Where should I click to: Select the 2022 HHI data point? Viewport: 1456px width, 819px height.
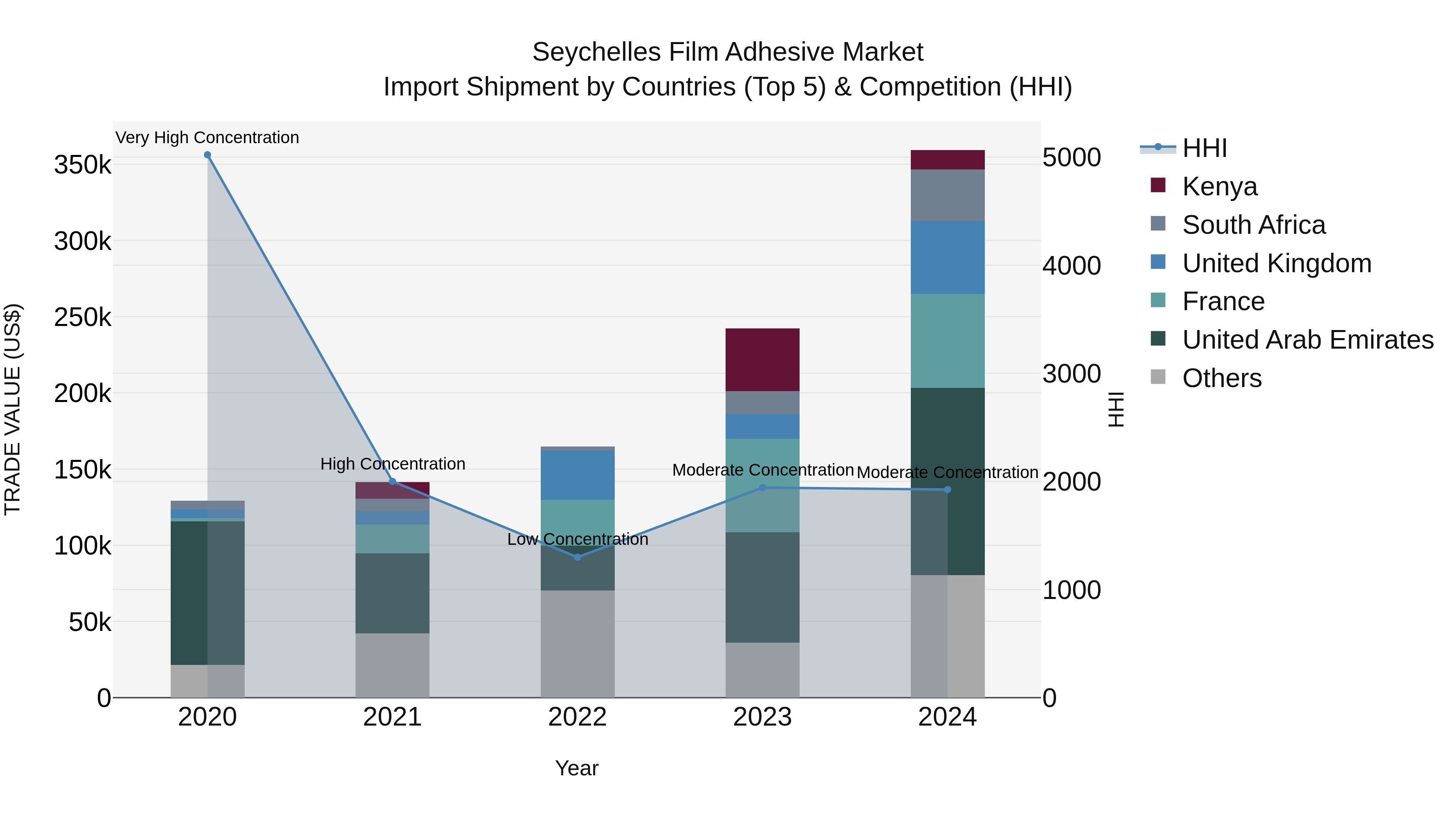pos(578,557)
